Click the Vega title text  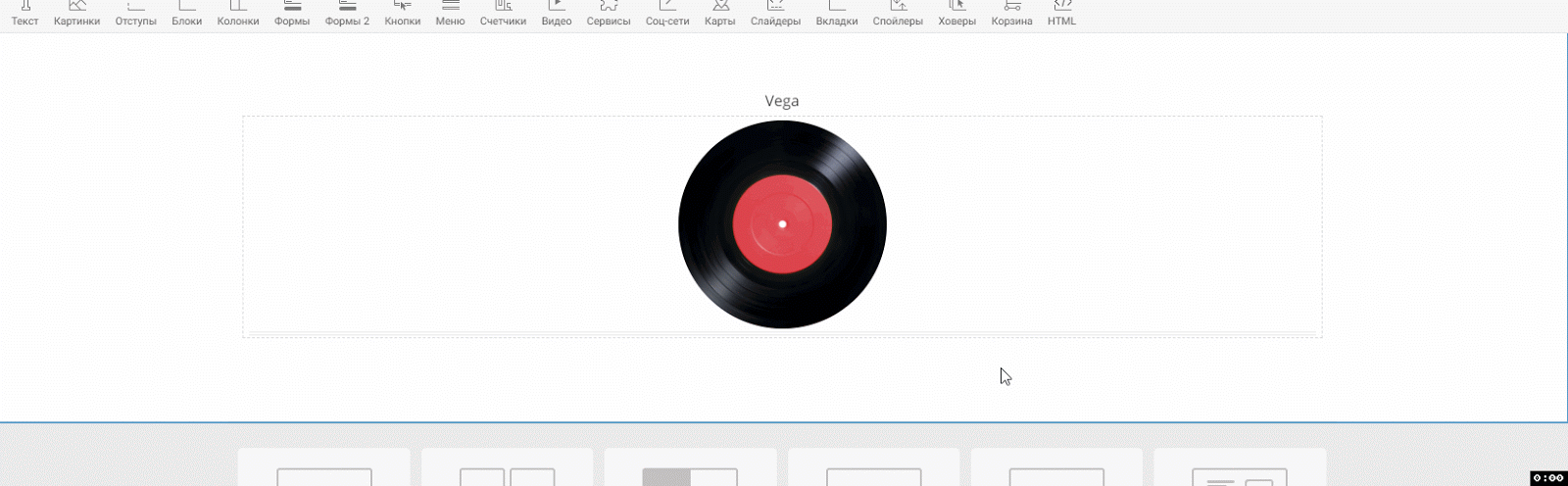tap(782, 101)
